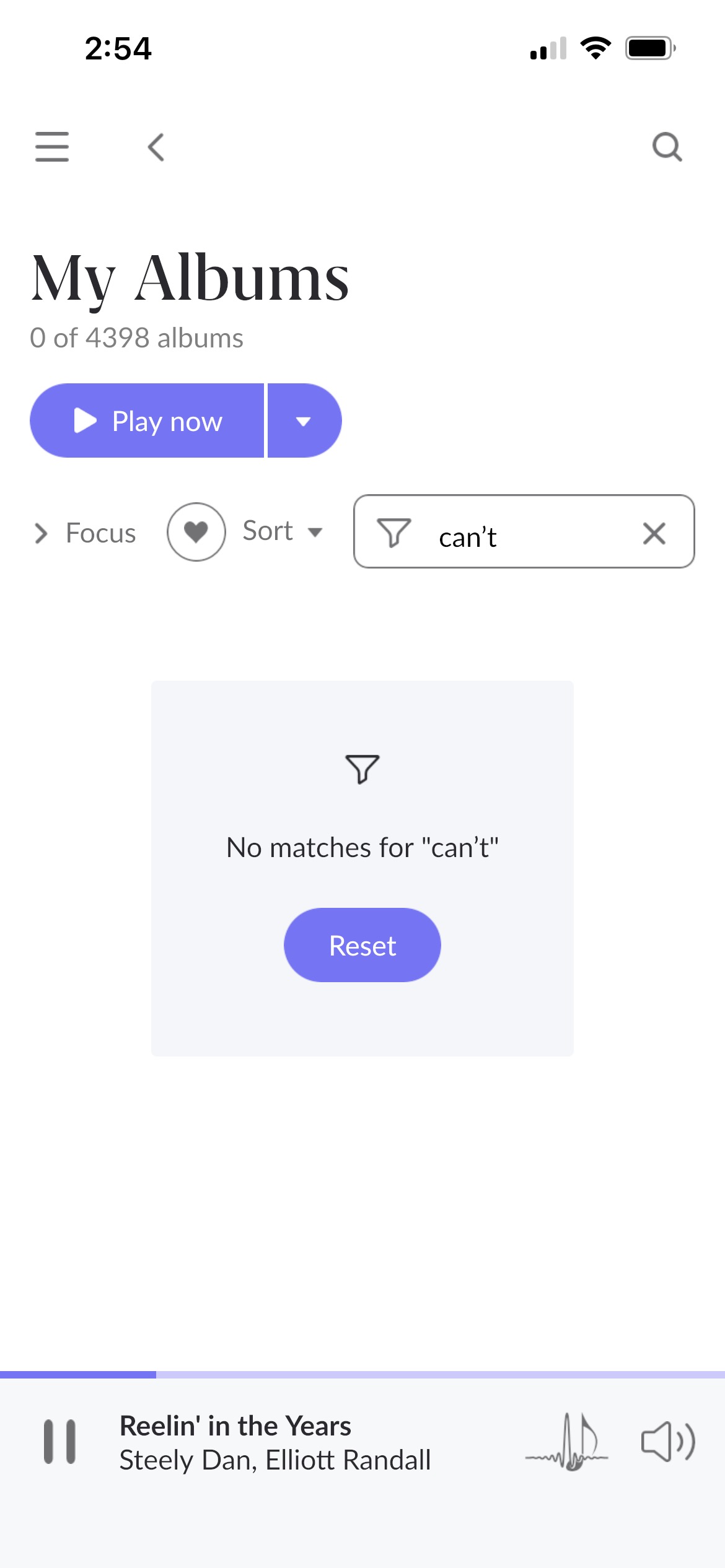This screenshot has height=1568, width=725.
Task: Clear the "can't" filter with X
Action: point(654,533)
